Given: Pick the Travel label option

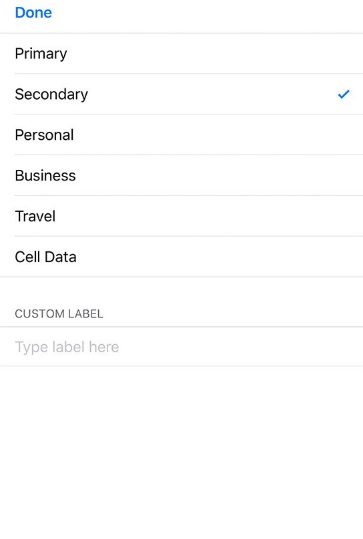Looking at the screenshot, I should (182, 216).
